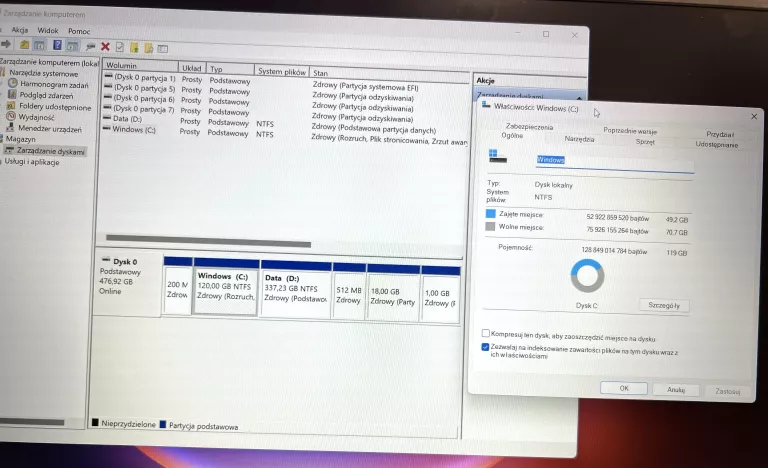Sort by the System plików column header
The image size is (768, 468).
coord(282,71)
